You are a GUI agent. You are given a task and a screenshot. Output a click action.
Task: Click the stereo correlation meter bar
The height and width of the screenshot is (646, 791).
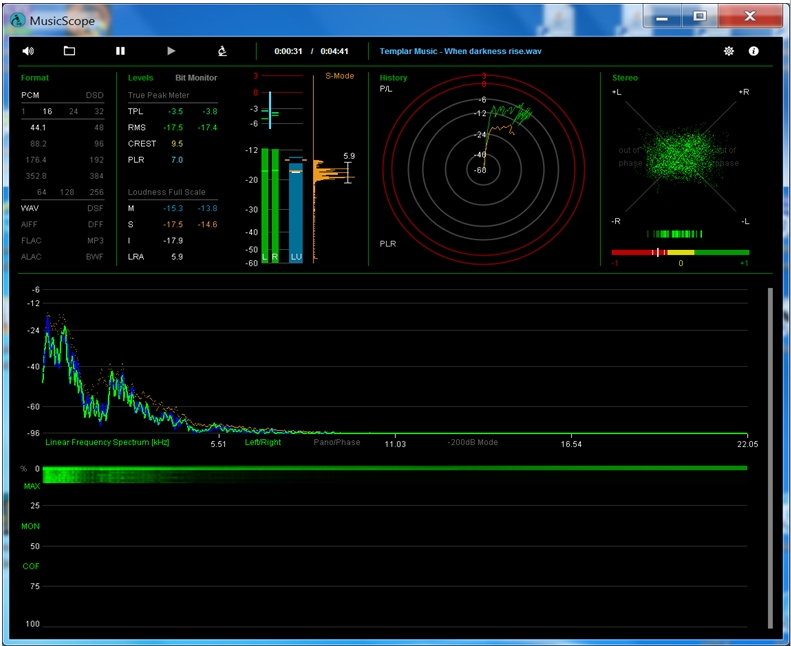pyautogui.click(x=680, y=253)
